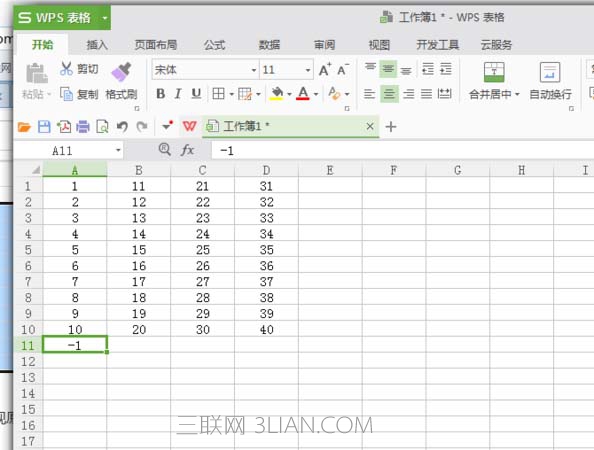Screen dimensions: 594x450
Task: Click the select-all corner triangle
Action: coord(36,170)
